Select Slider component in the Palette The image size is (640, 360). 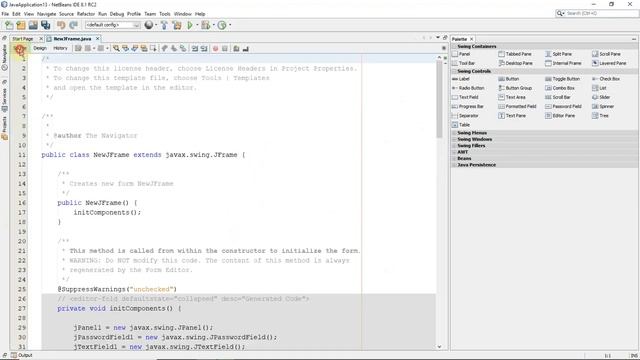601,97
